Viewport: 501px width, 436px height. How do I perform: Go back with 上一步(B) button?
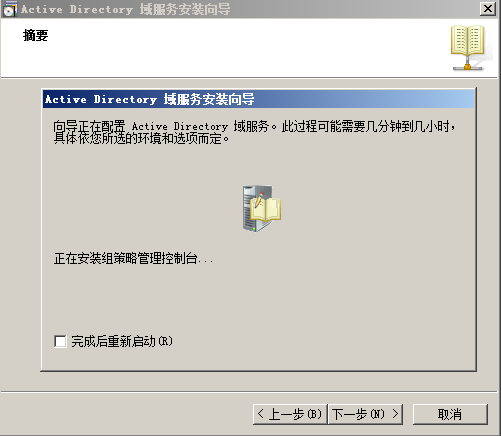tap(290, 414)
